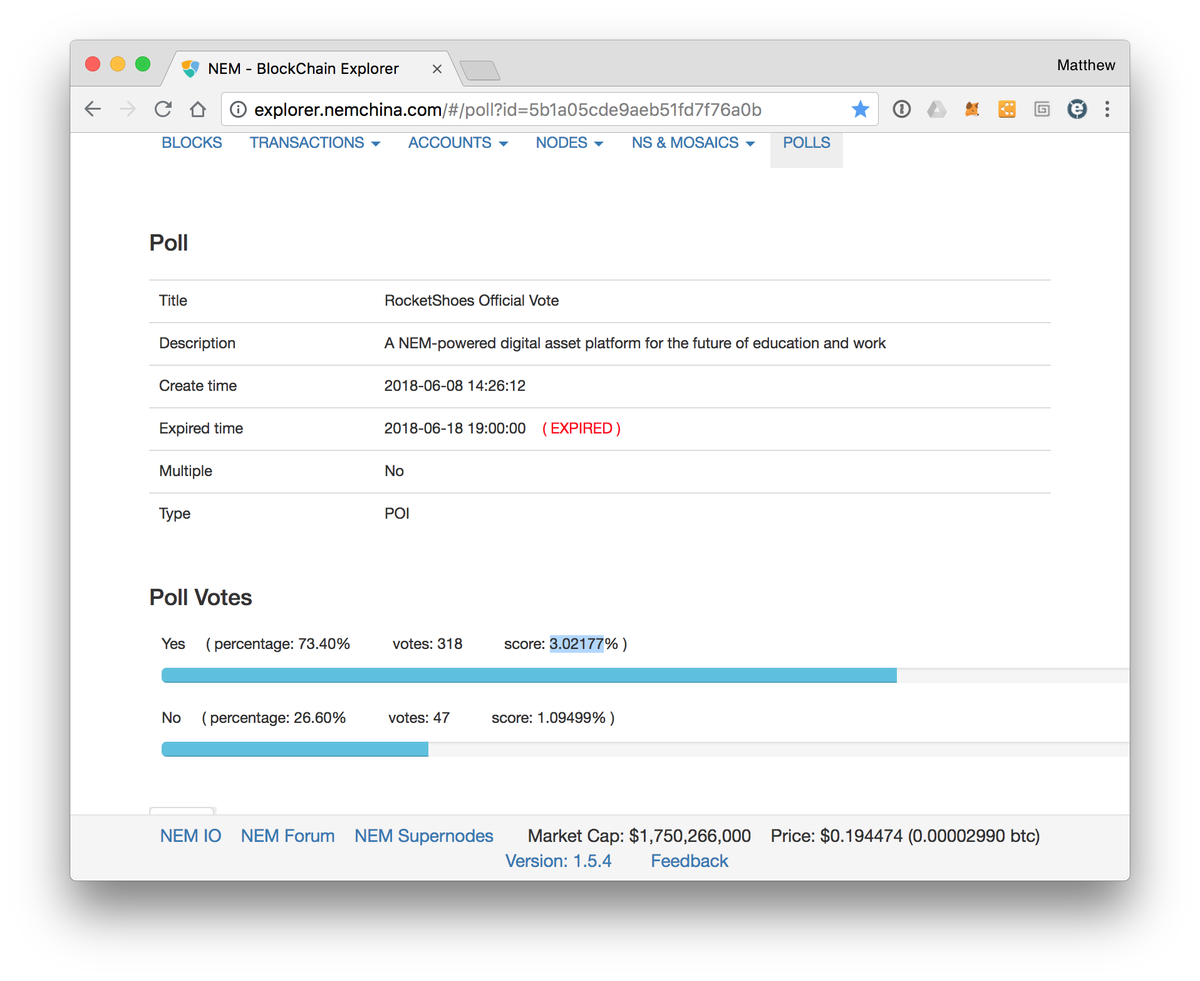The image size is (1200, 981).
Task: Click the highlighted Yes score 3.02177
Action: click(576, 644)
